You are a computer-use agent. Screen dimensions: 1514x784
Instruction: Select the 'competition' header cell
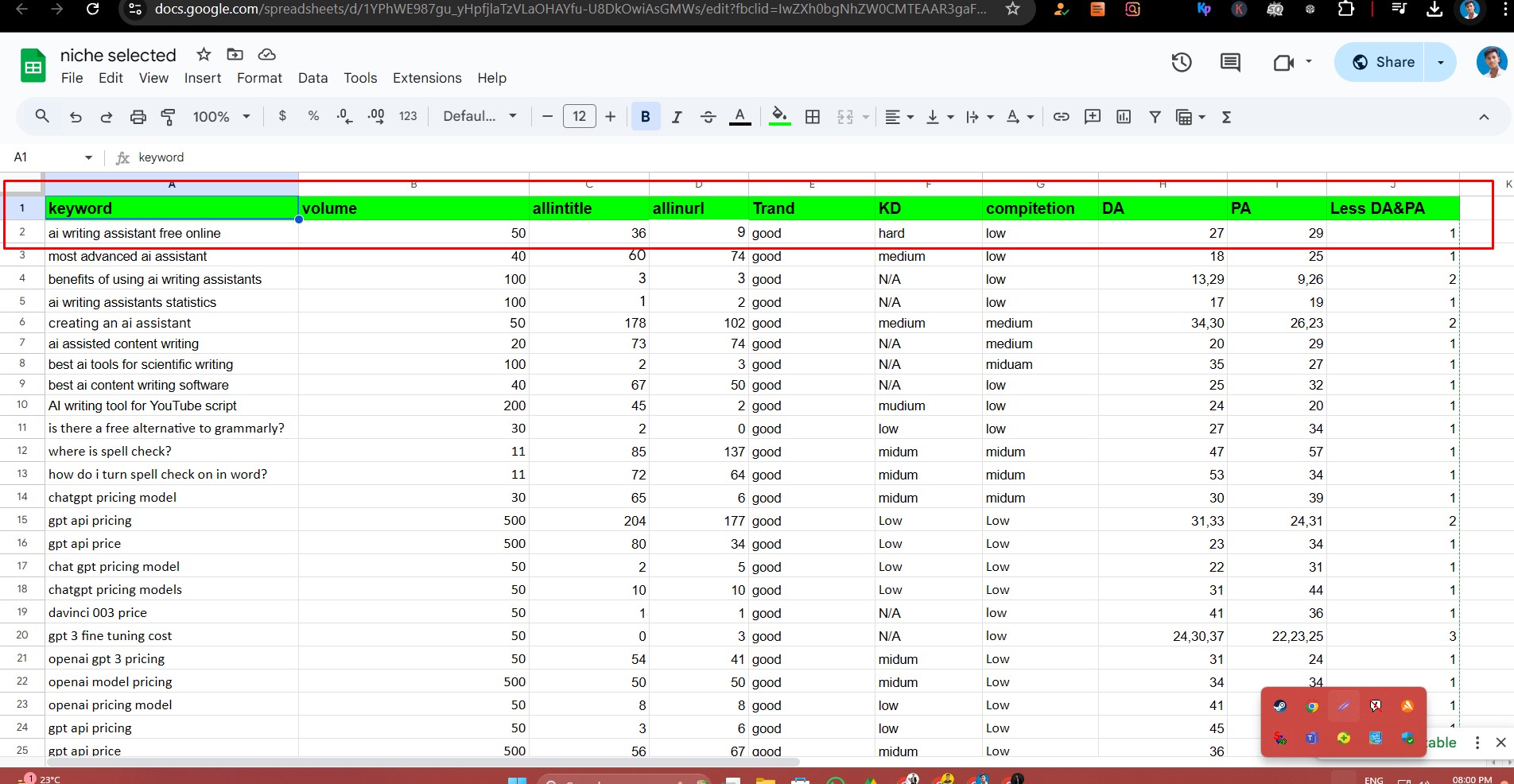[1040, 208]
